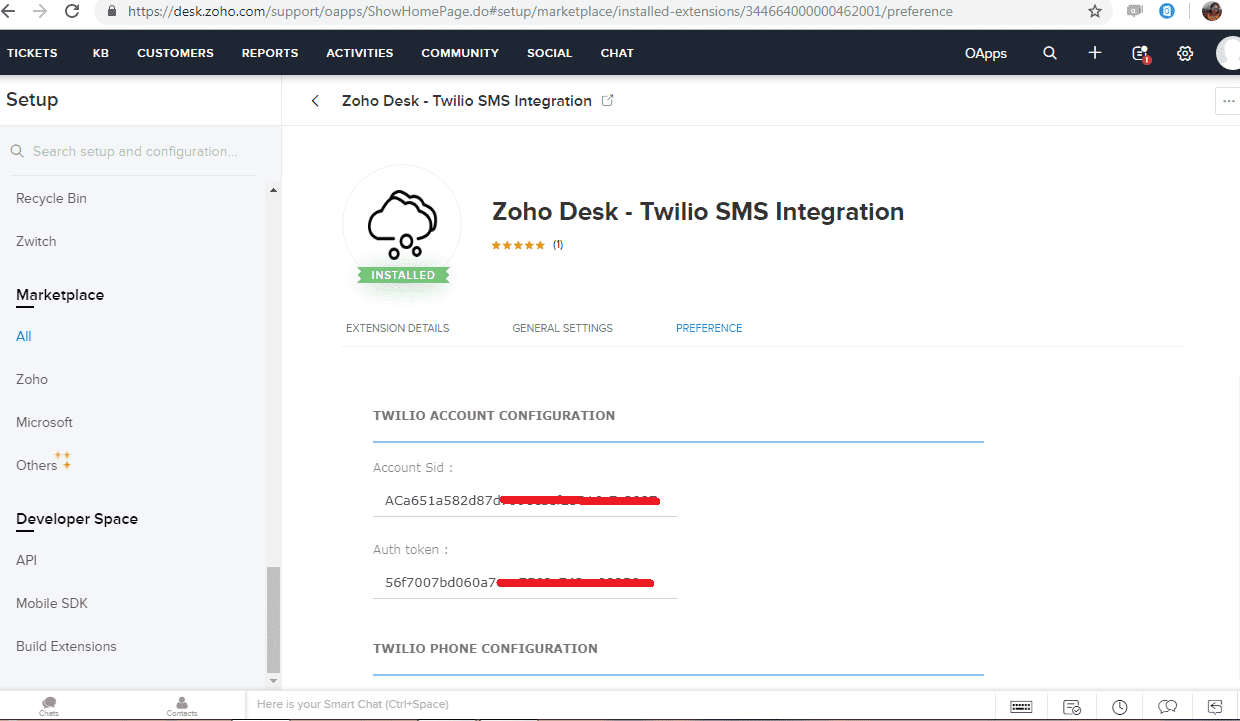Select the PREFERENCE tab
This screenshot has height=721, width=1240.
(x=709, y=328)
